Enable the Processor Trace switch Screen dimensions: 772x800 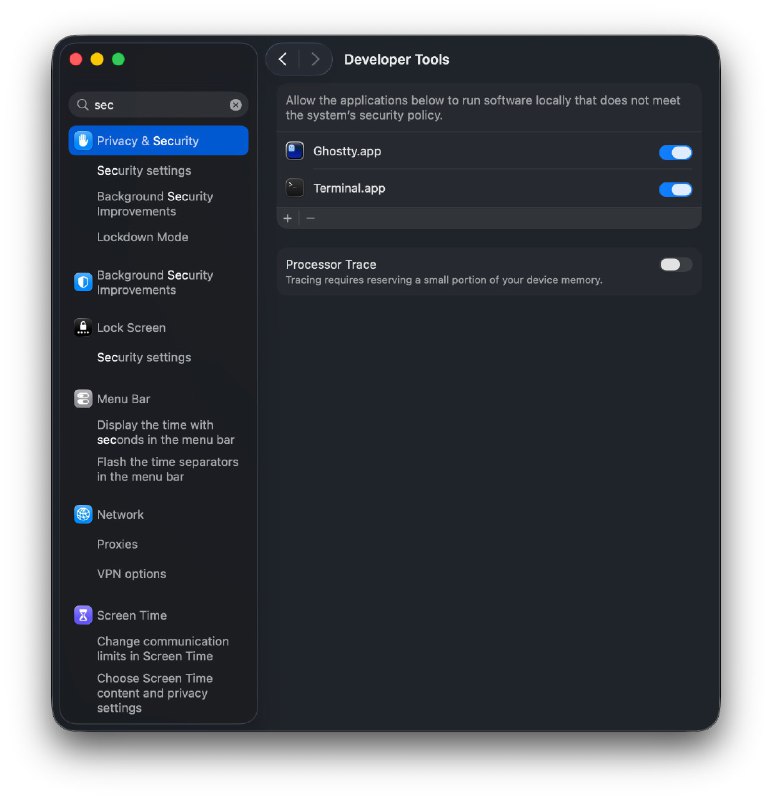[675, 265]
